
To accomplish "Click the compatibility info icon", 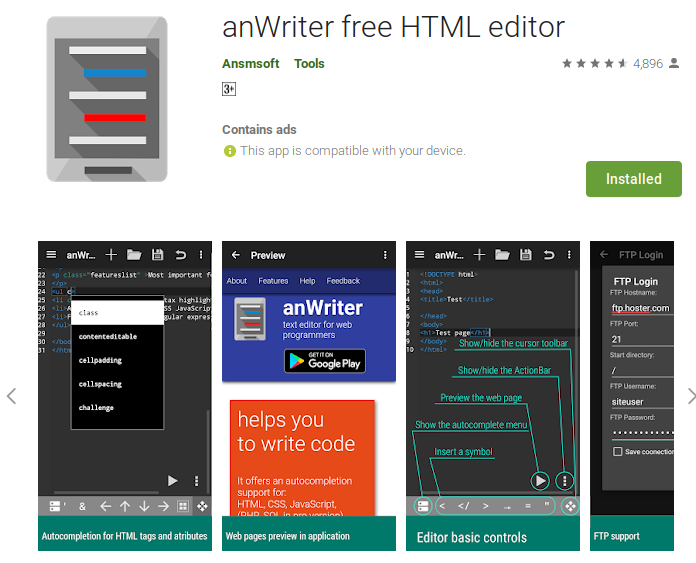I will tap(229, 151).
